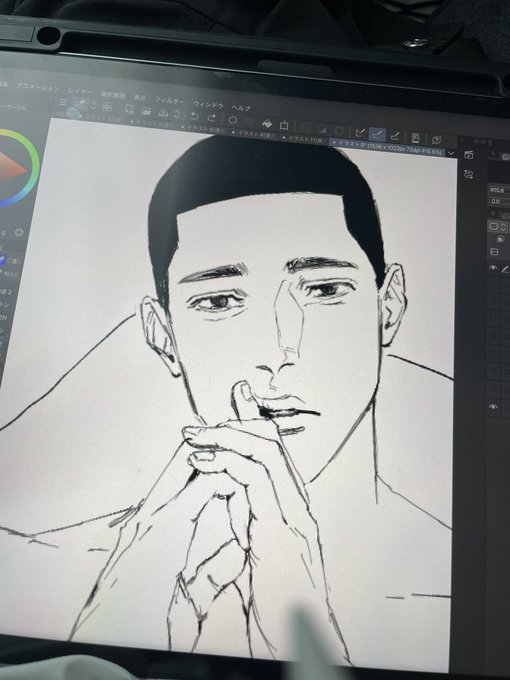Expand the save options arrows
510x680 pixels.
pyautogui.click(x=177, y=114)
